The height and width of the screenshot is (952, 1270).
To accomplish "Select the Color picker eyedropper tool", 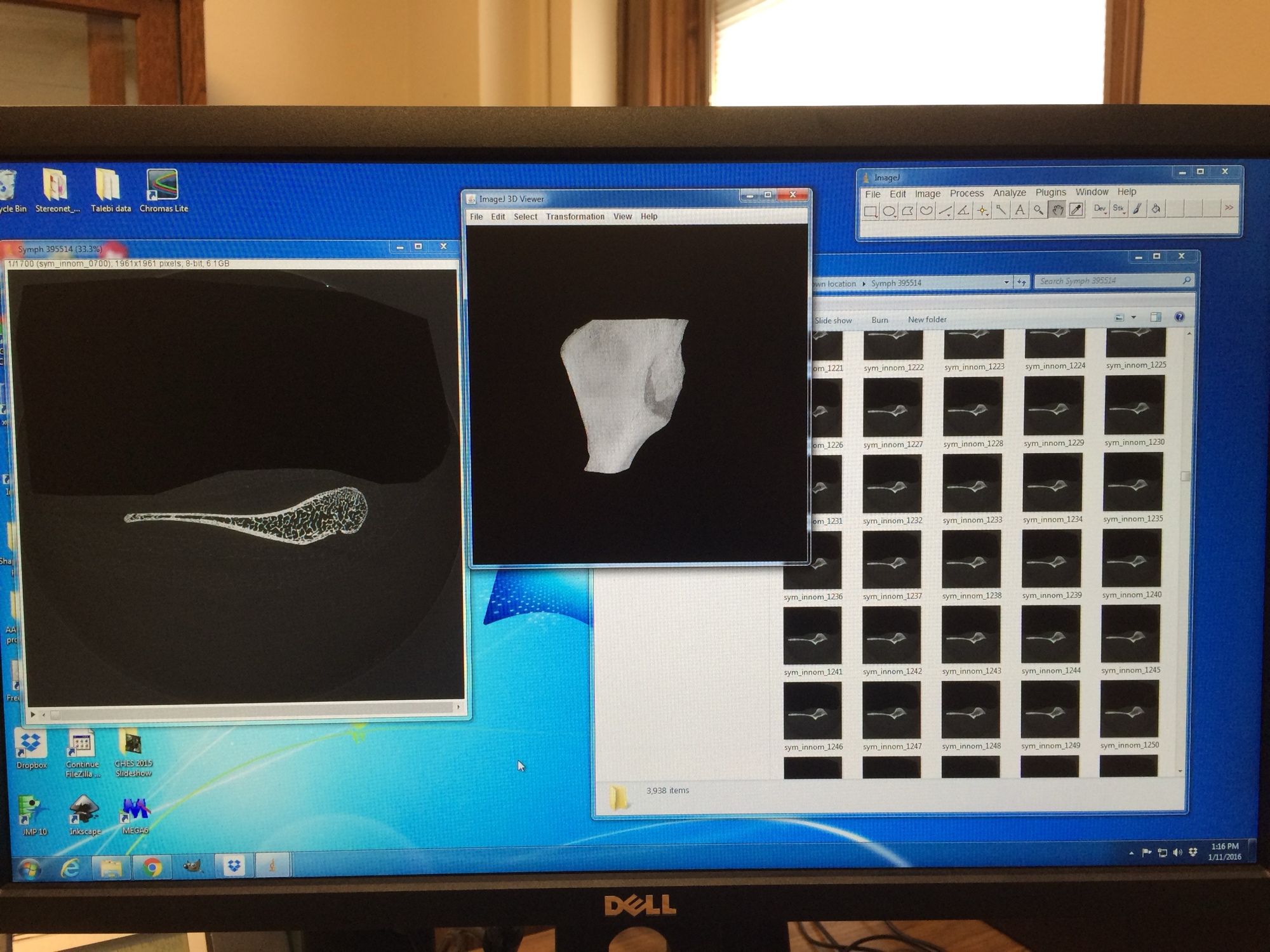I will (x=1076, y=209).
